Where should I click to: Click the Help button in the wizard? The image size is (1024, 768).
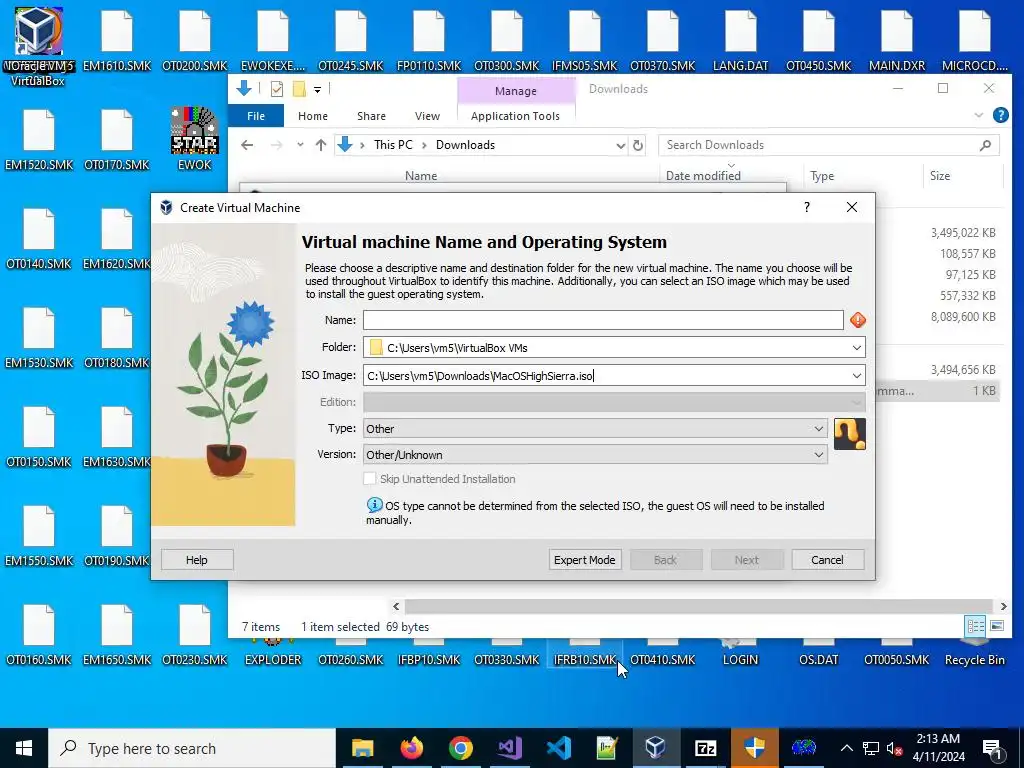(197, 560)
